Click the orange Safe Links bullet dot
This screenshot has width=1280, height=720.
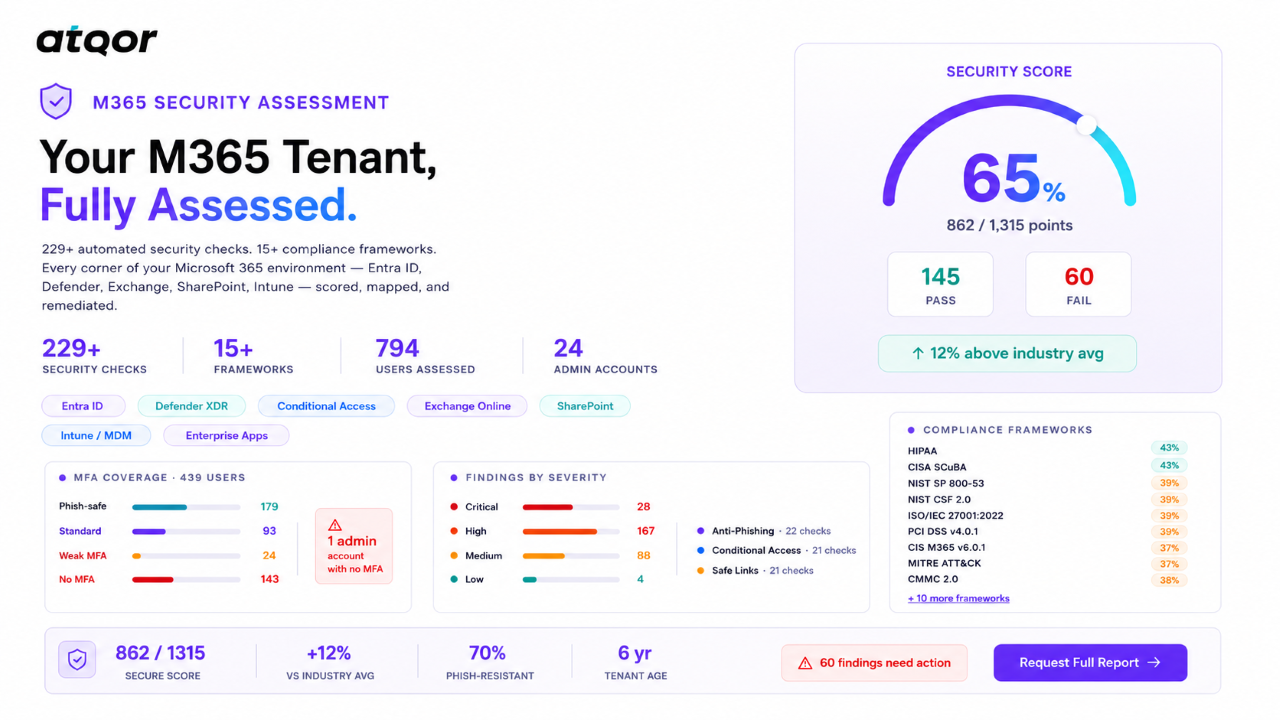click(701, 571)
